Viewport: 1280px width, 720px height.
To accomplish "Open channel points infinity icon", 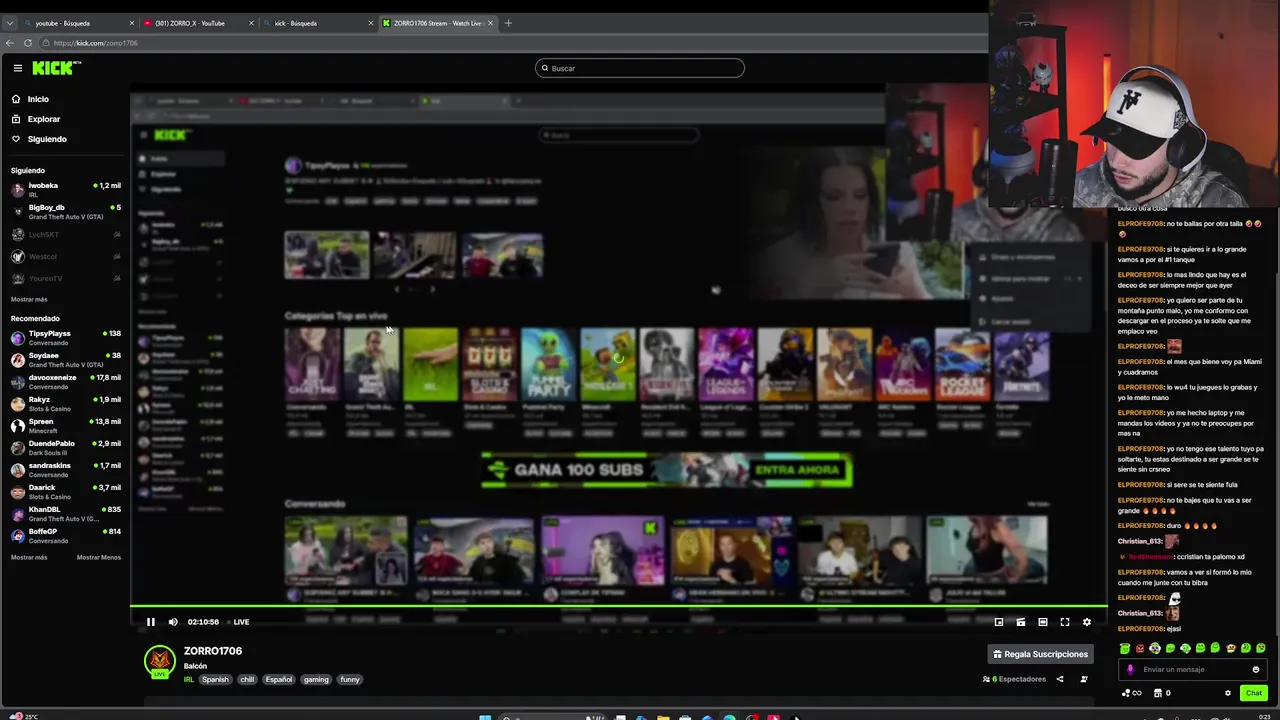I will click(x=1130, y=693).
